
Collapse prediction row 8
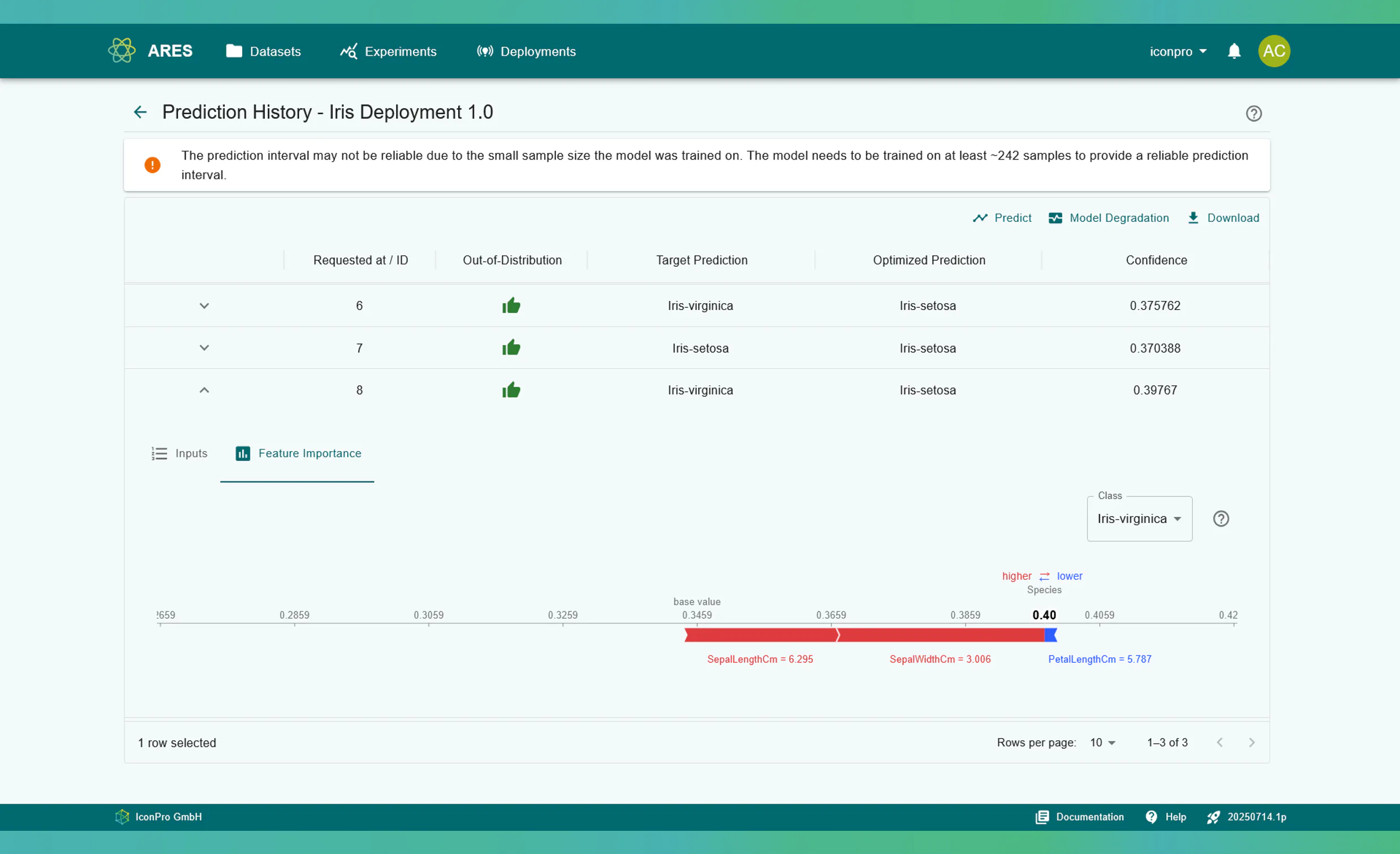tap(204, 390)
